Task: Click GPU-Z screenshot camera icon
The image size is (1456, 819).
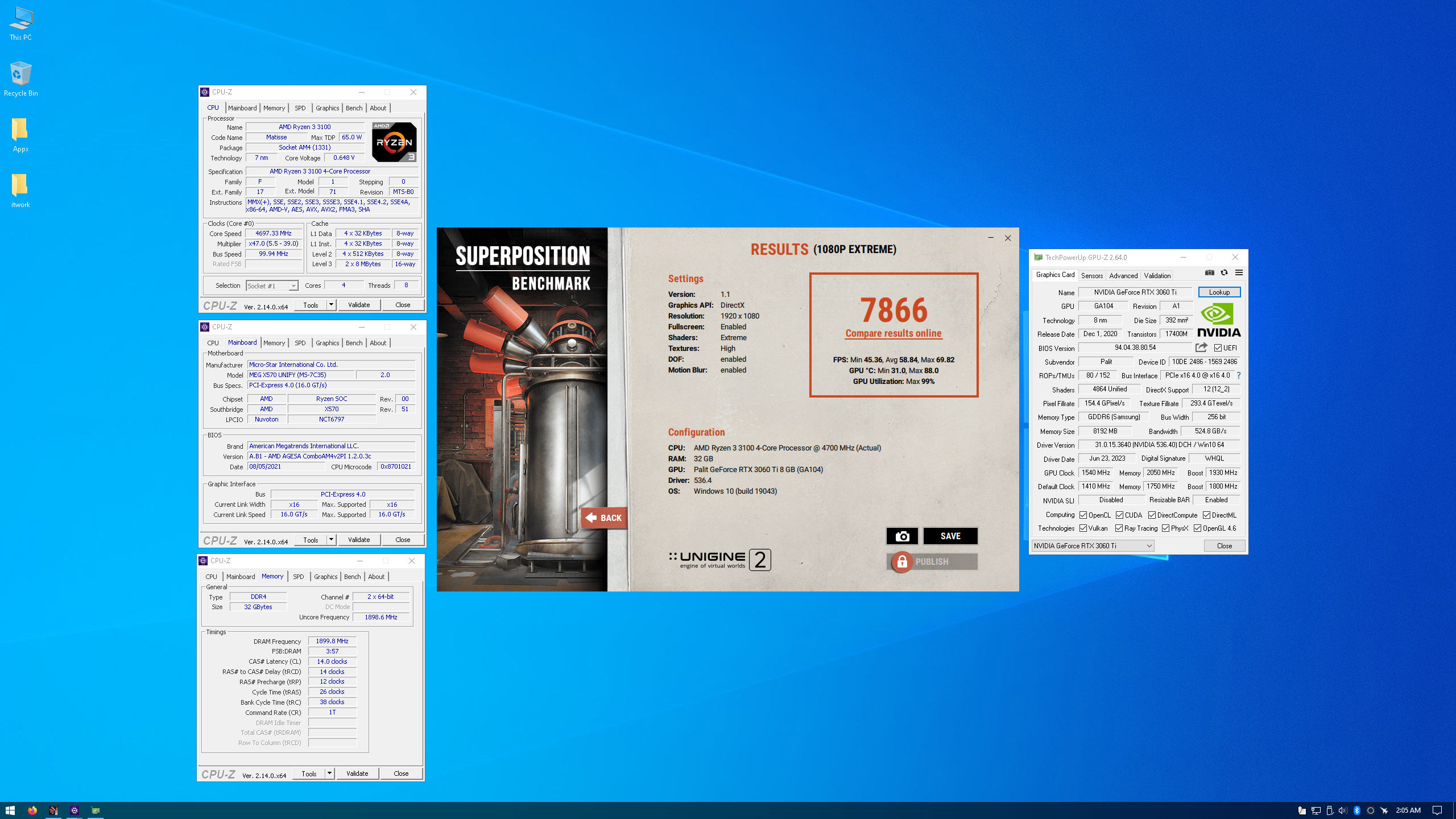Action: (x=1210, y=273)
